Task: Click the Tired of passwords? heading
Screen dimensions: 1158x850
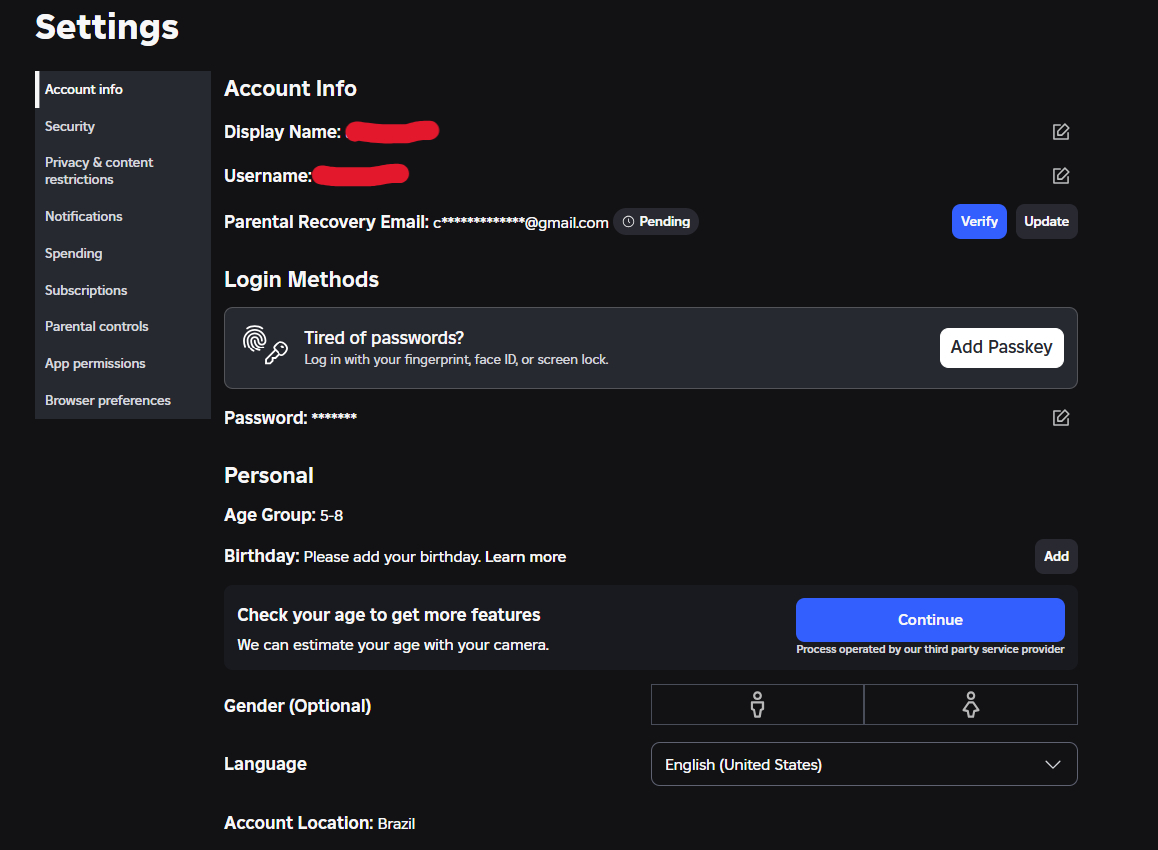Action: [384, 337]
